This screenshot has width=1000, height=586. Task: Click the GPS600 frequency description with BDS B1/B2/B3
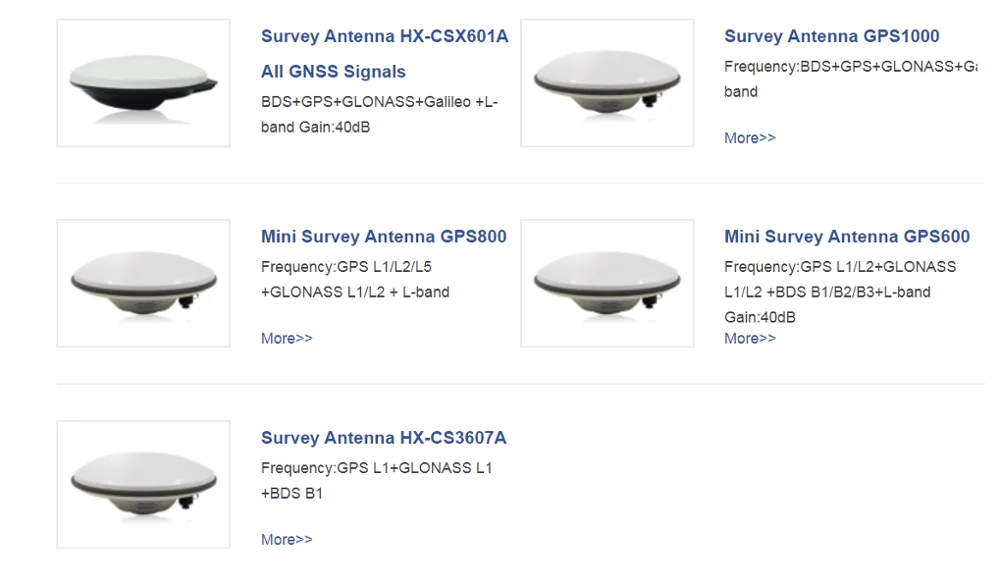pos(839,292)
